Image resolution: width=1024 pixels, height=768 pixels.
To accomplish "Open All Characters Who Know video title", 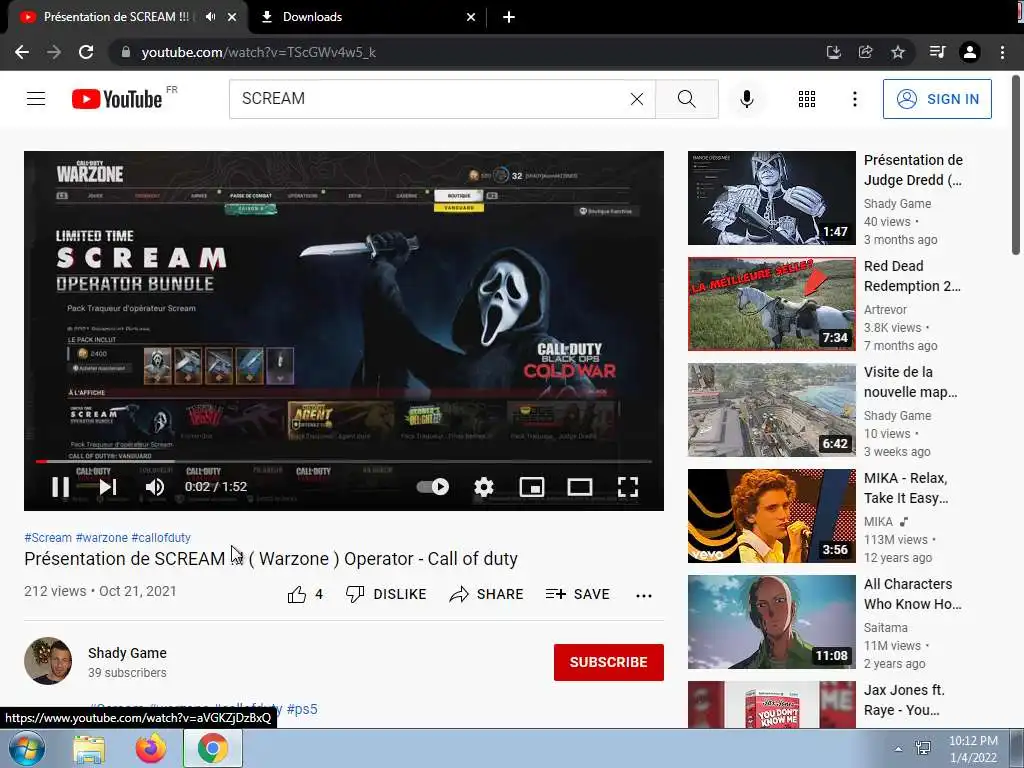I will click(x=912, y=594).
